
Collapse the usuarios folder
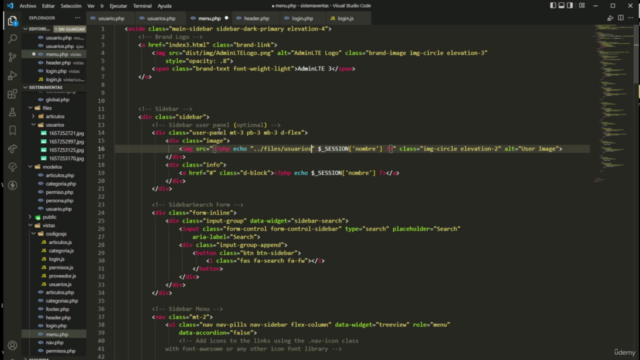coord(33,125)
